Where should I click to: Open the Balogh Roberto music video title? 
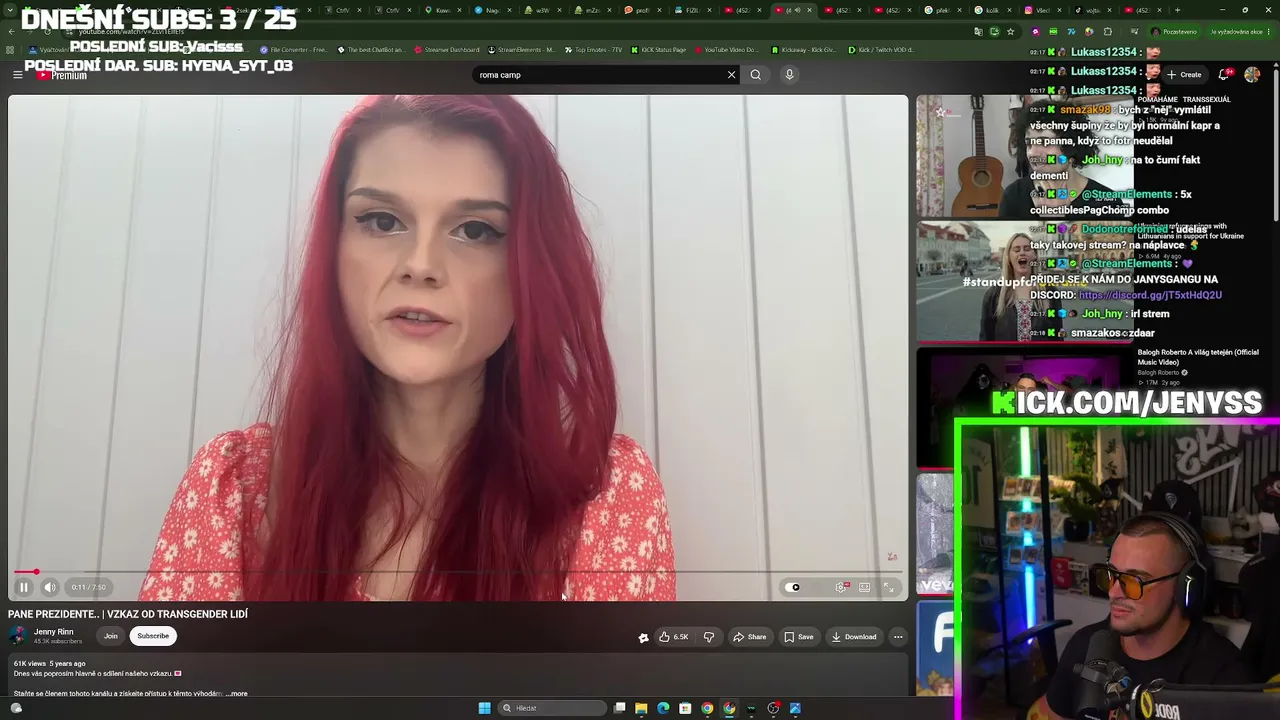1198,357
